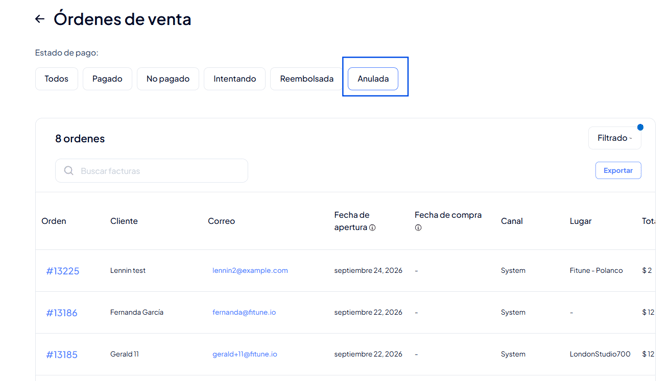Open order #13186
This screenshot has height=381, width=670.
point(62,313)
